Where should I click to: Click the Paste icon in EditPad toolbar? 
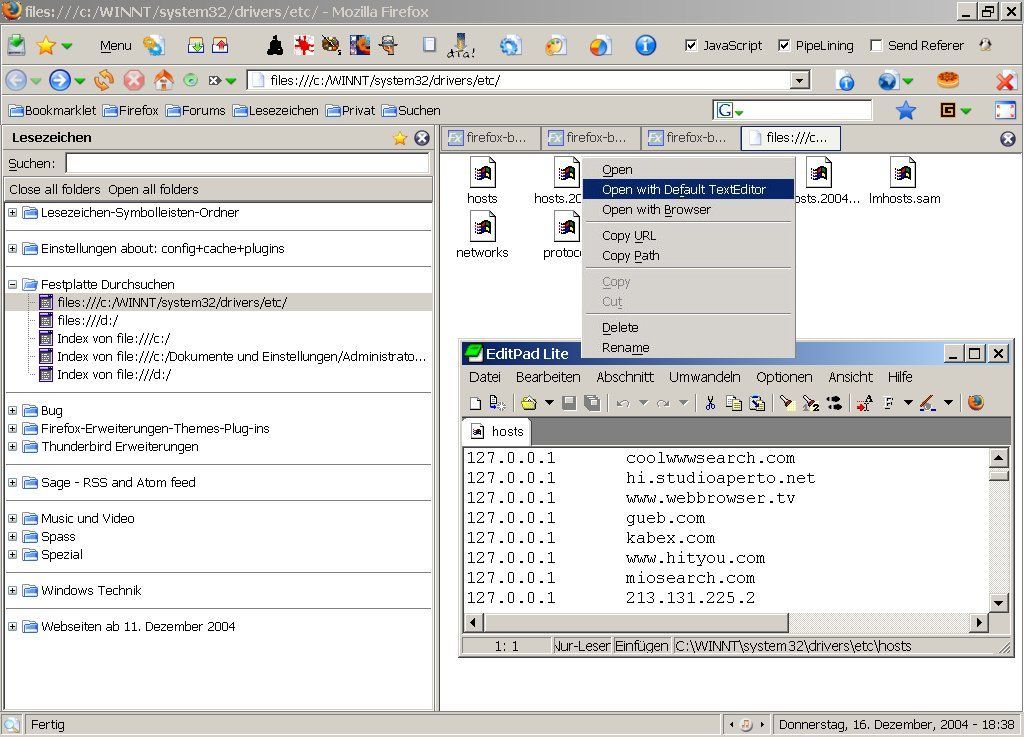click(x=757, y=403)
